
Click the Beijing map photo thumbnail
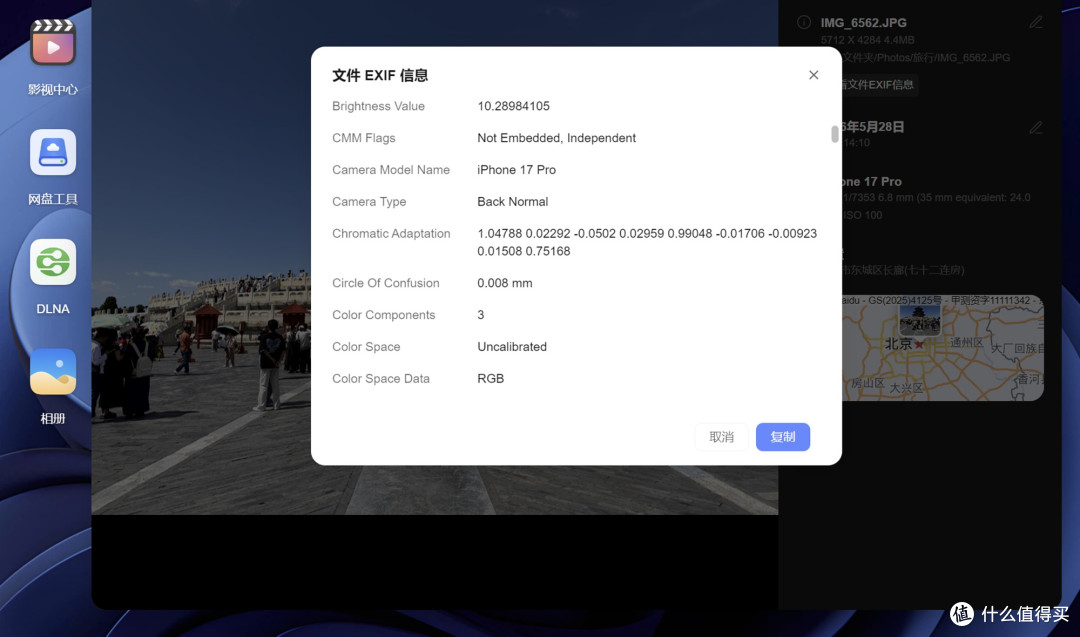point(920,320)
